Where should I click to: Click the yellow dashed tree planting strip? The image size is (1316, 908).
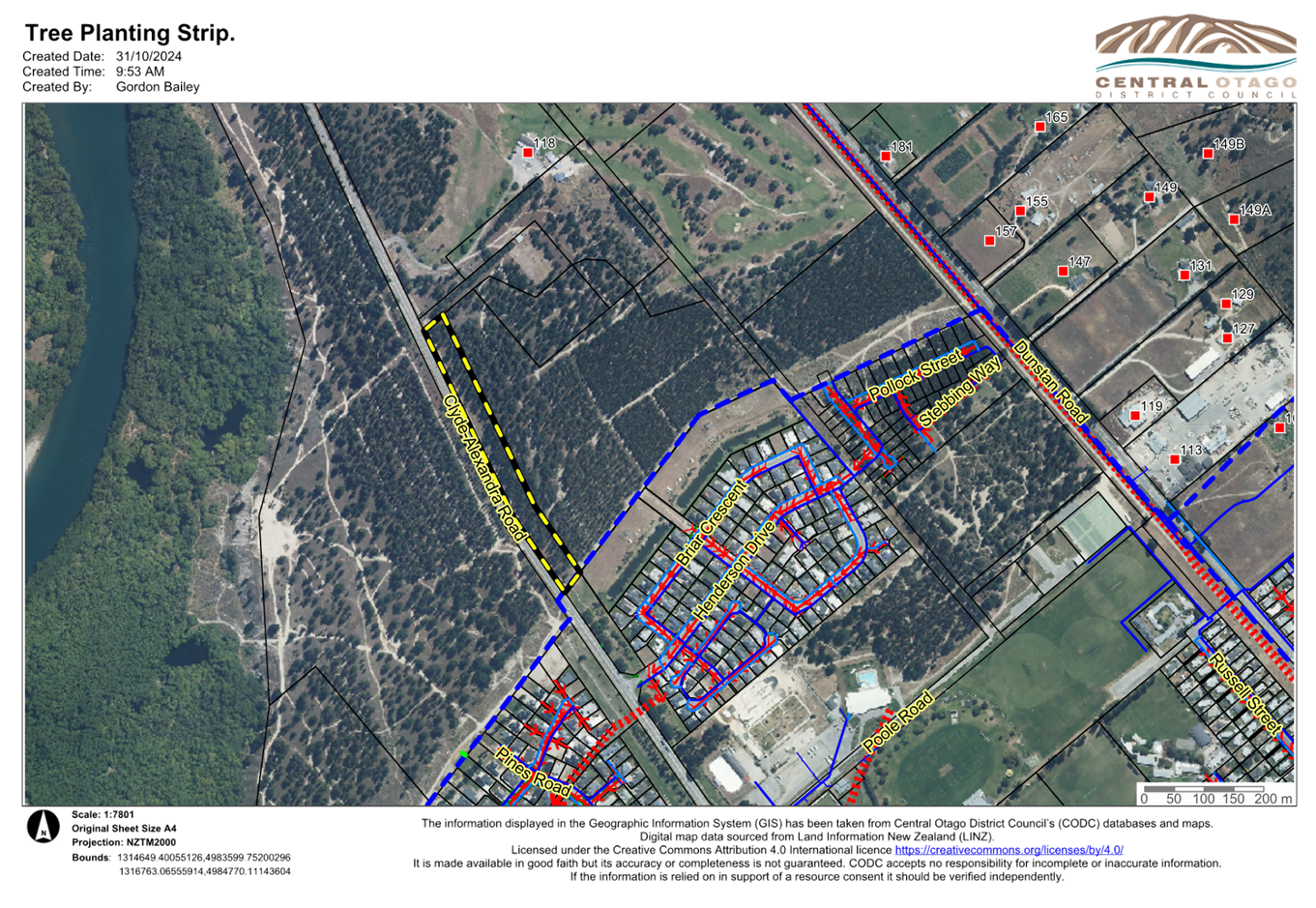[503, 450]
